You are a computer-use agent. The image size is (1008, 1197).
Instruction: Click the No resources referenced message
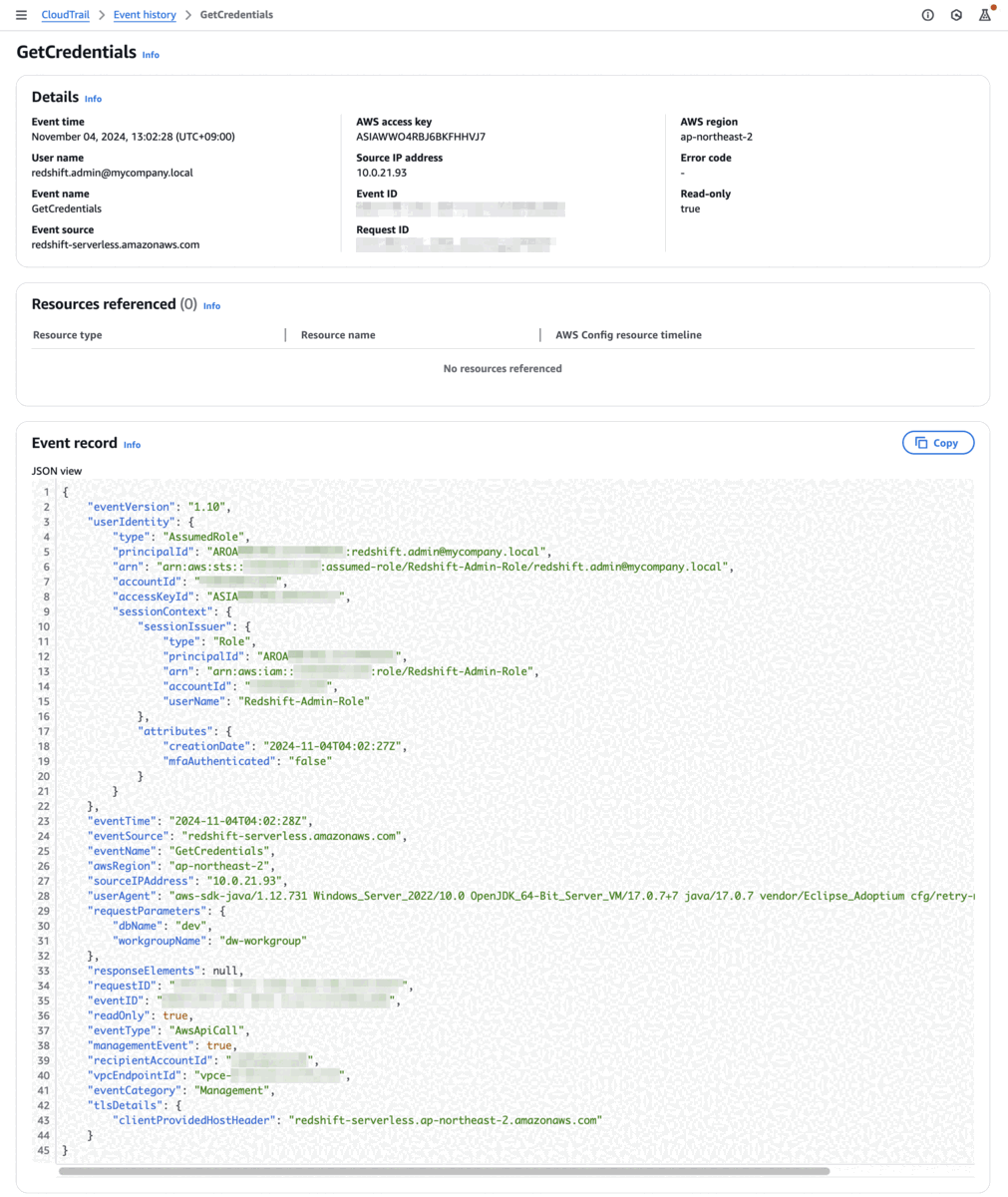(x=503, y=369)
